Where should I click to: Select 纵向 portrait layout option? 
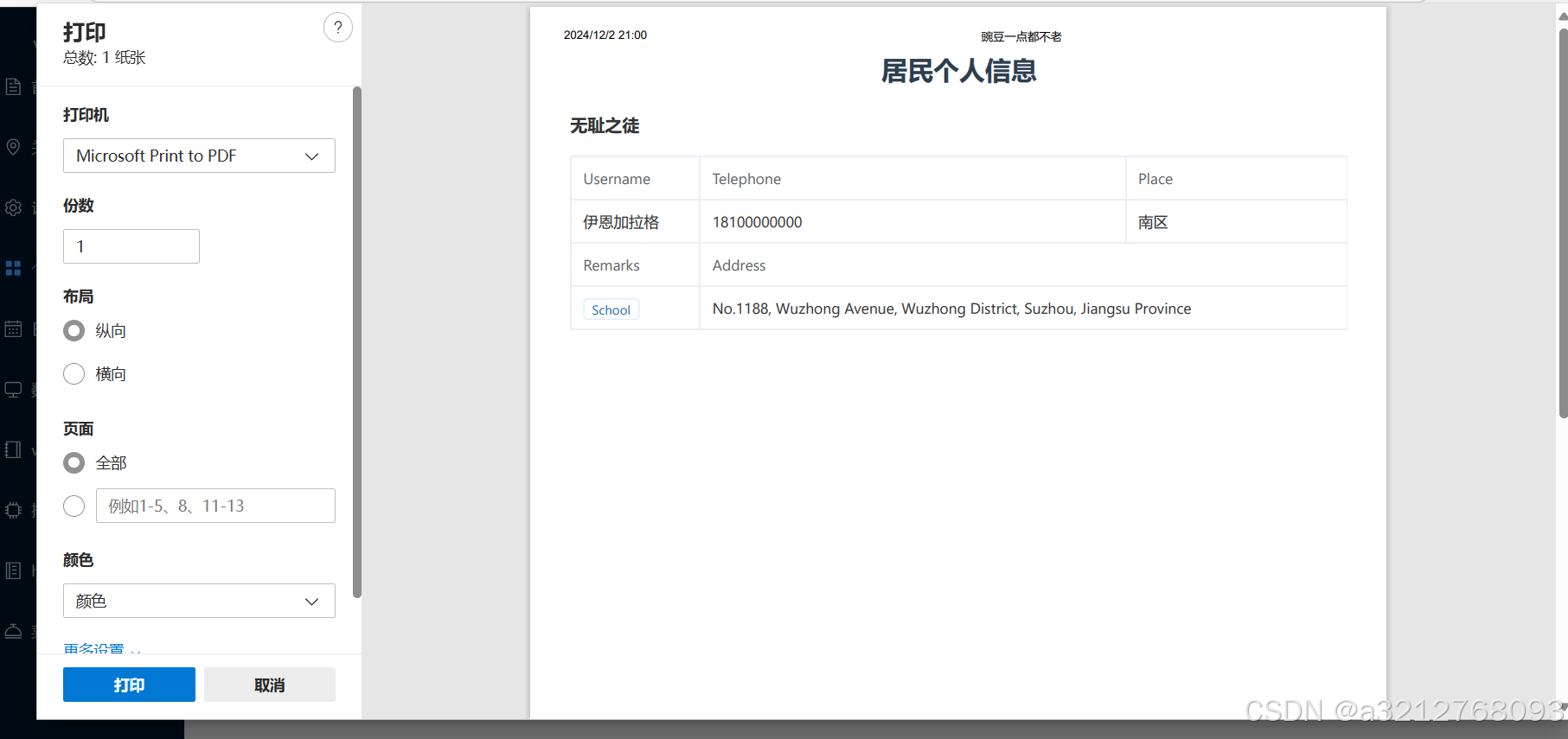(x=74, y=331)
